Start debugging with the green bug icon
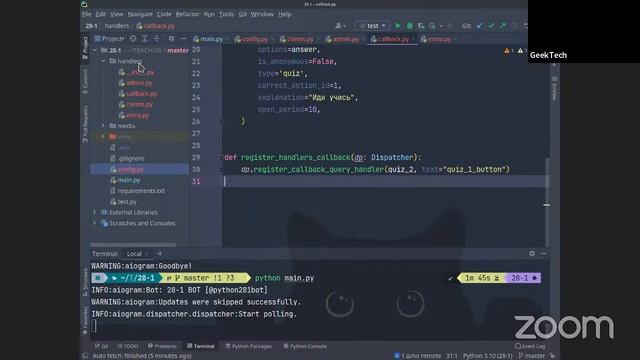The width and height of the screenshot is (640, 360). point(409,26)
